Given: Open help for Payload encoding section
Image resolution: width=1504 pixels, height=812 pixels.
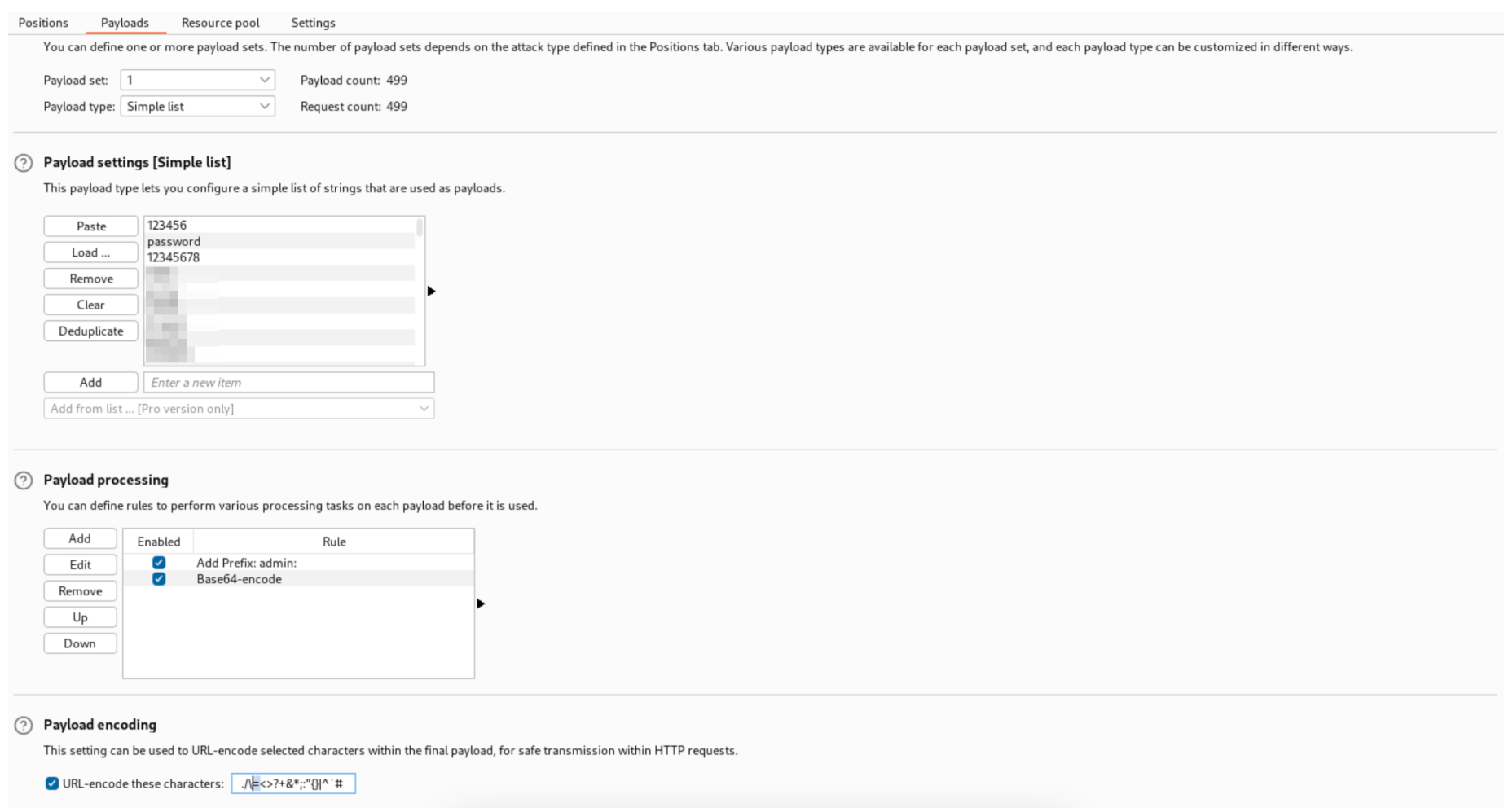Looking at the screenshot, I should (x=24, y=725).
